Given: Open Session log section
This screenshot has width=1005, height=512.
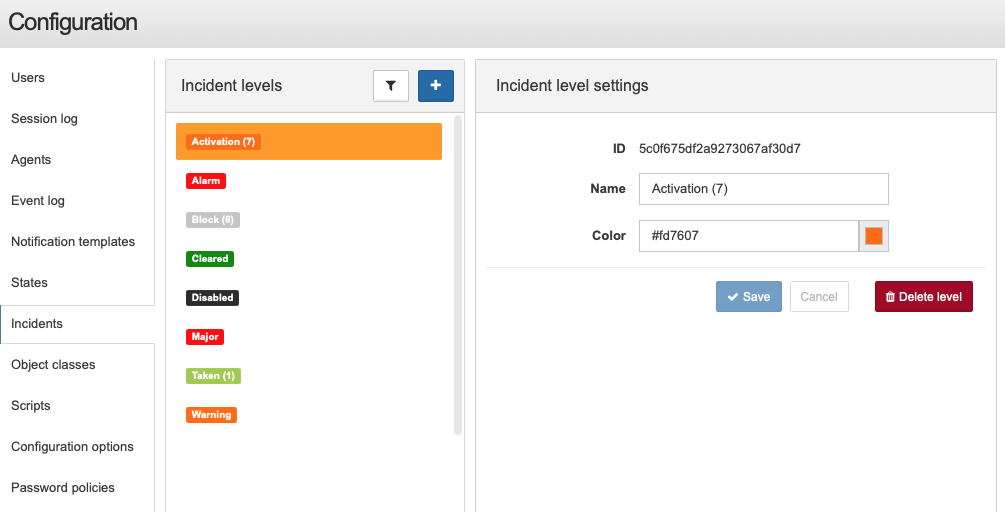Looking at the screenshot, I should click(x=44, y=119).
